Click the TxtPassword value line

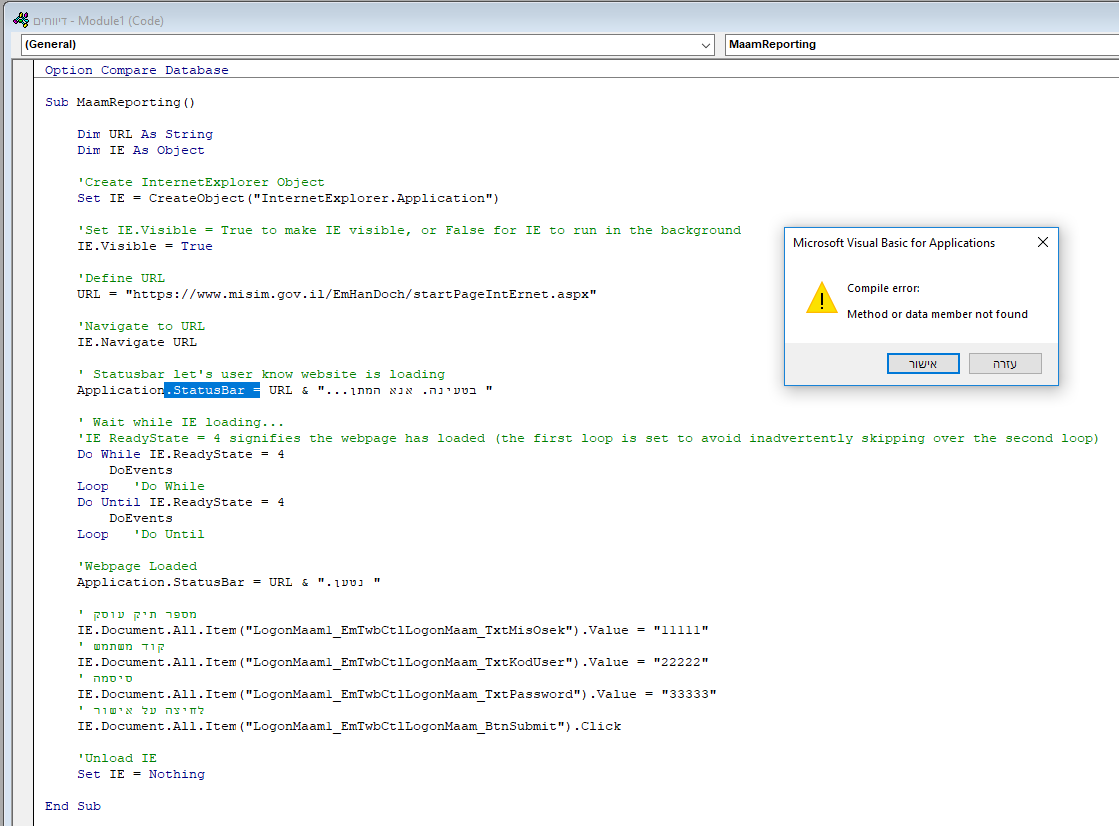click(x=397, y=695)
